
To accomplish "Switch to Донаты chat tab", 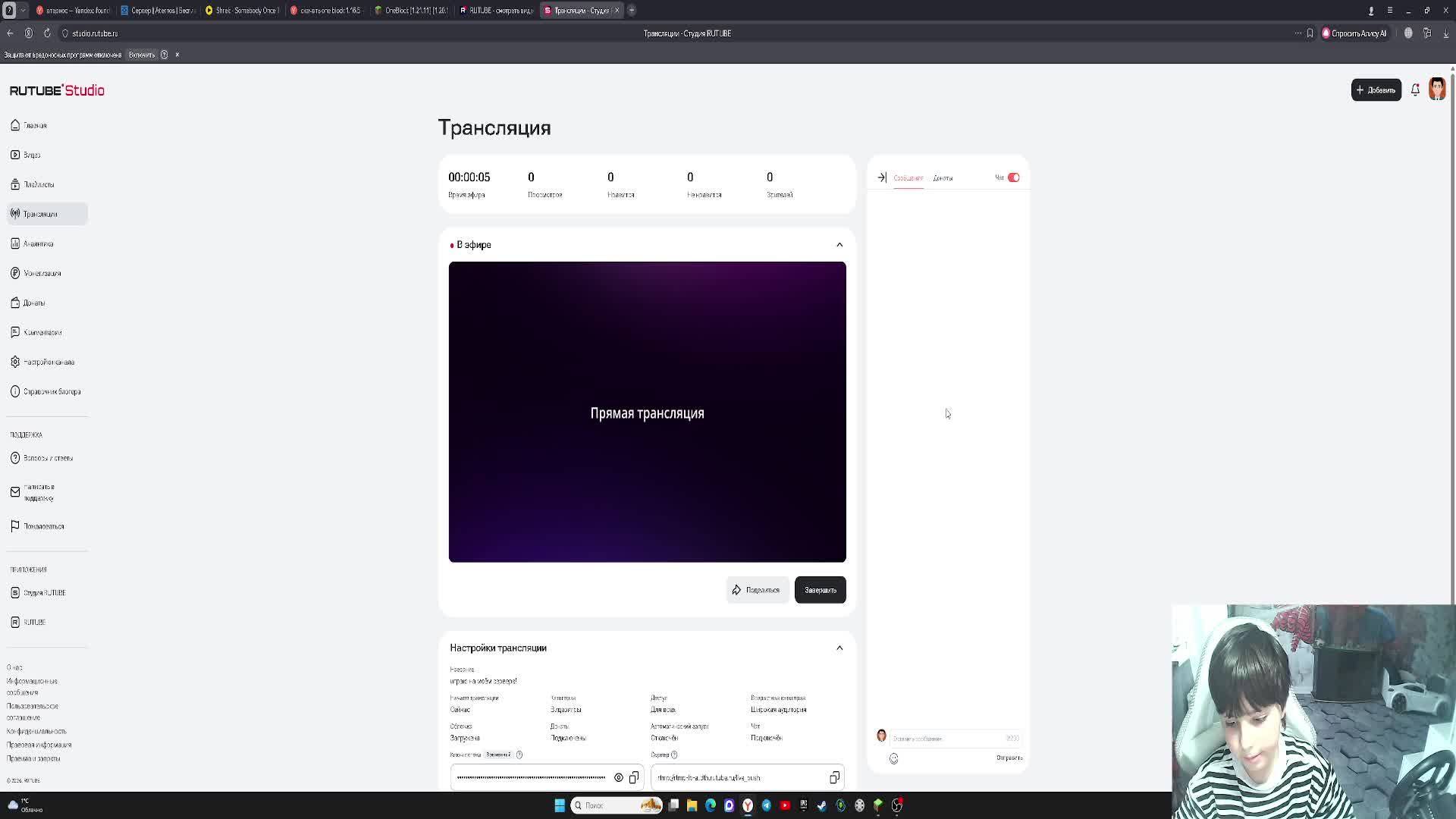I will pos(943,178).
